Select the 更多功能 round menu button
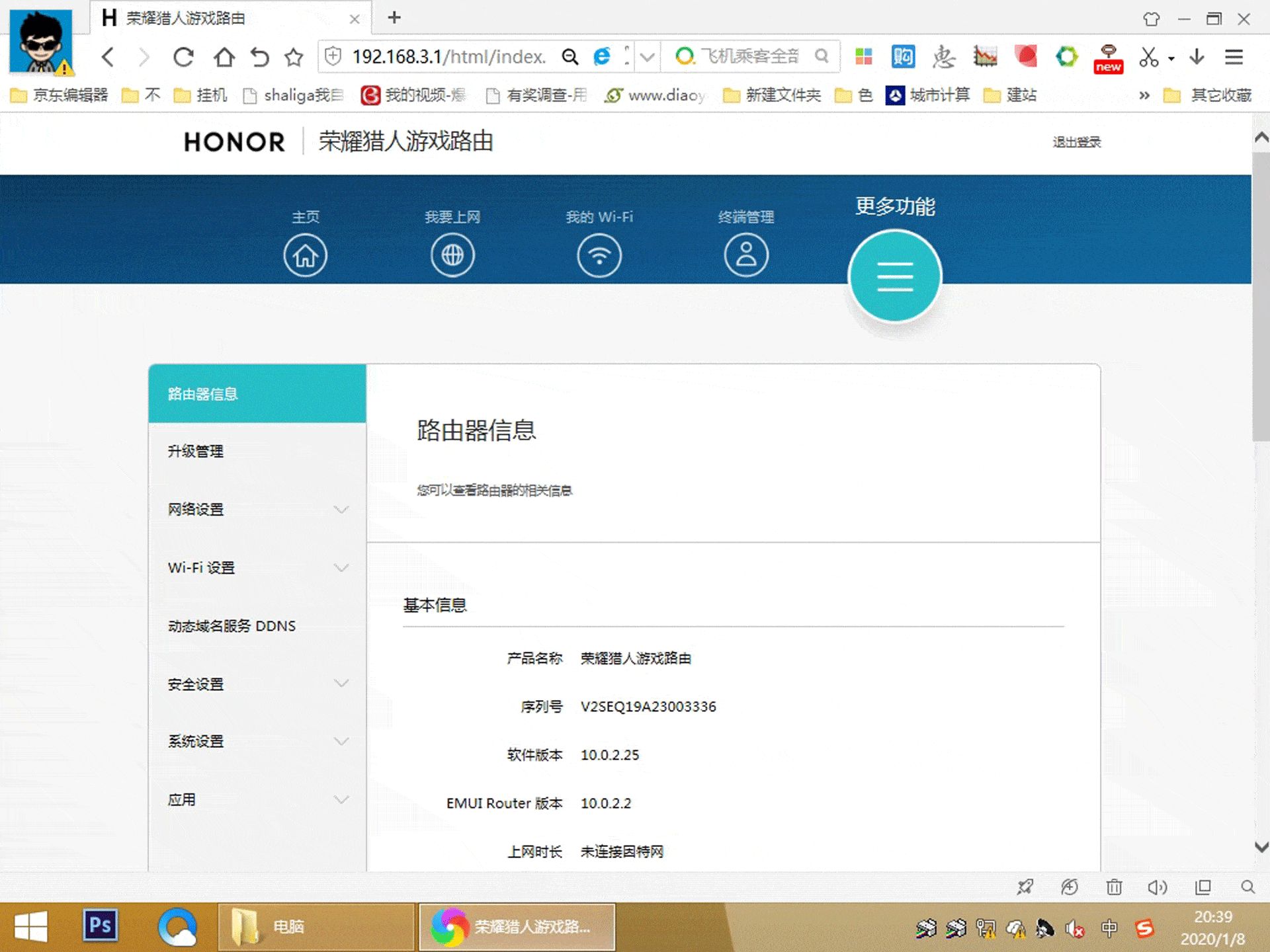 (x=895, y=276)
